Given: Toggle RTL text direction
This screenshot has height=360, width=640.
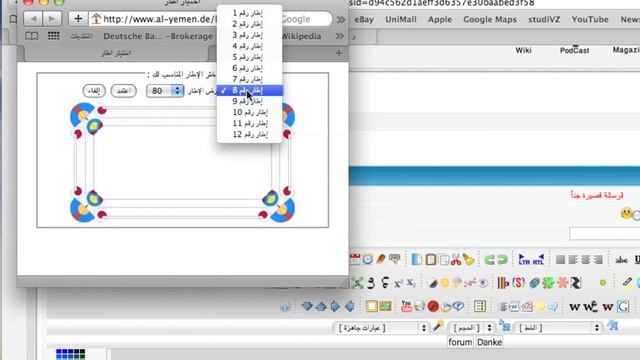Looking at the screenshot, I should (538, 260).
